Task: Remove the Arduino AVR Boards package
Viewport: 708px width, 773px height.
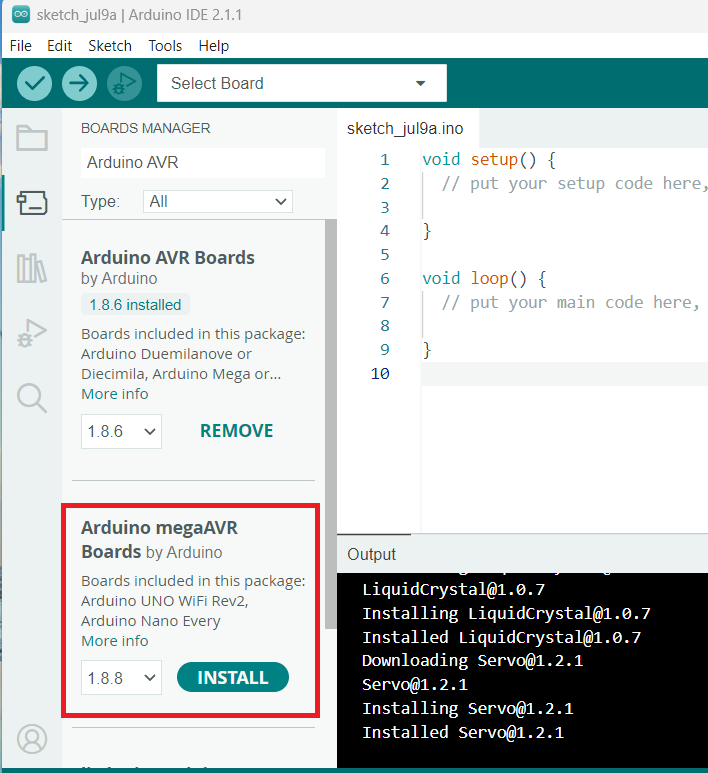Action: point(236,431)
